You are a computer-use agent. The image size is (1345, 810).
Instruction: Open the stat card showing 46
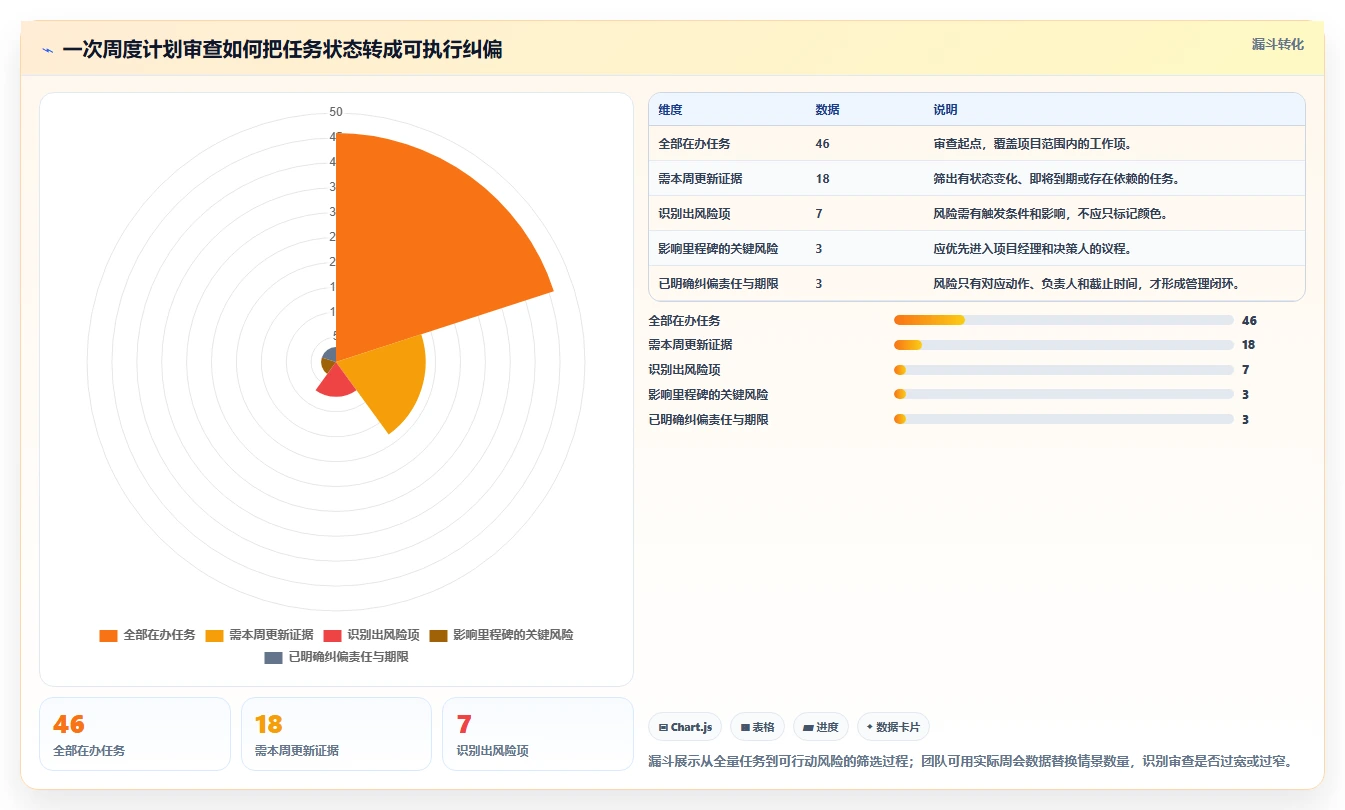[x=135, y=734]
